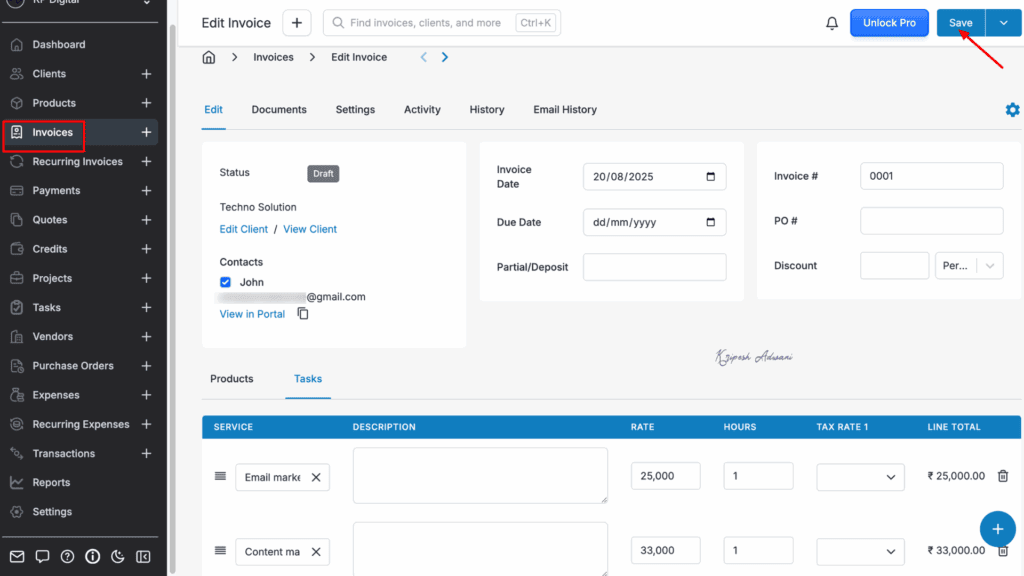Viewport: 1024px width, 576px height.
Task: Open the notifications bell
Action: click(831, 22)
